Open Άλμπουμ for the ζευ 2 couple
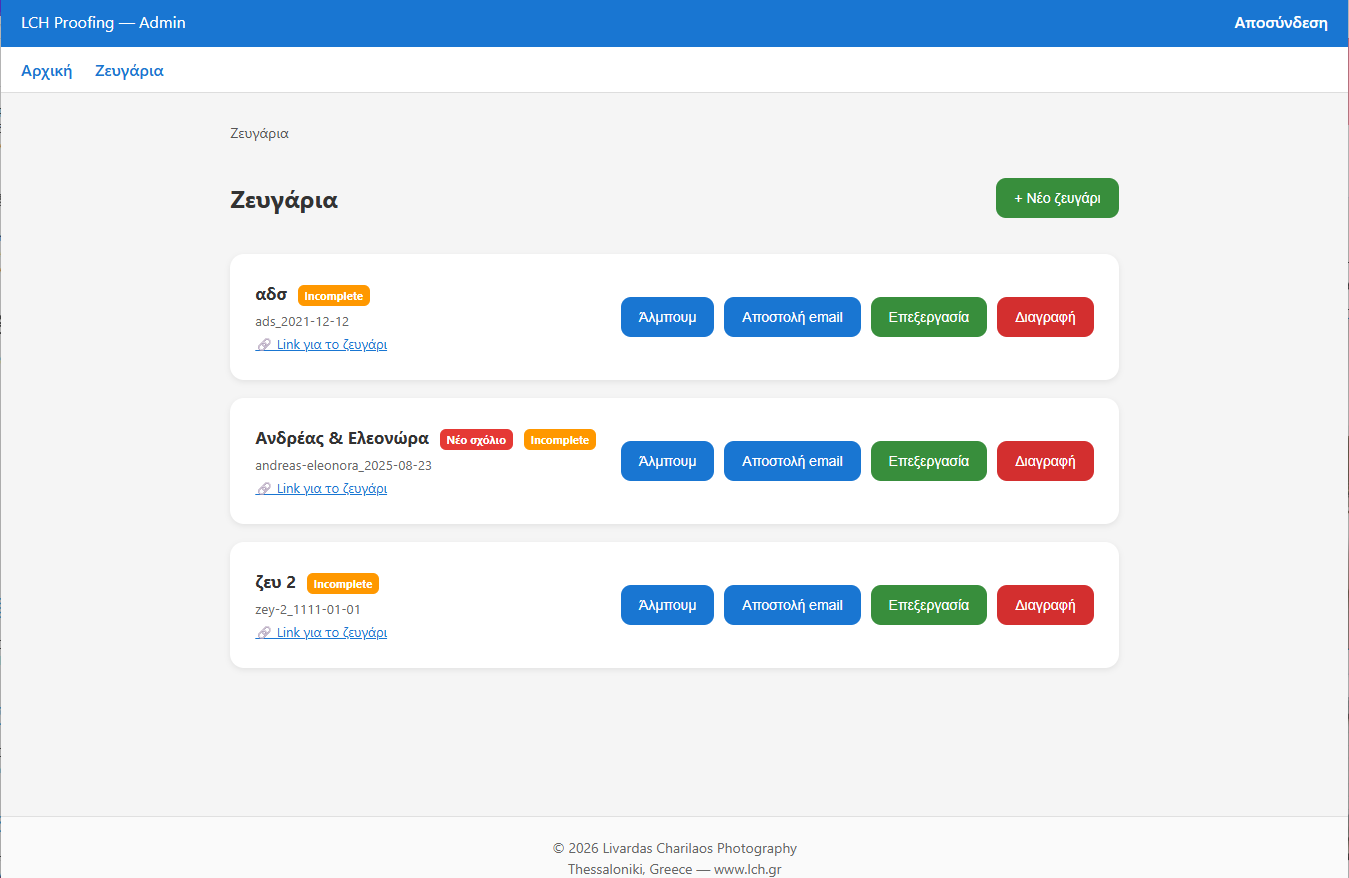This screenshot has width=1349, height=878. click(667, 605)
